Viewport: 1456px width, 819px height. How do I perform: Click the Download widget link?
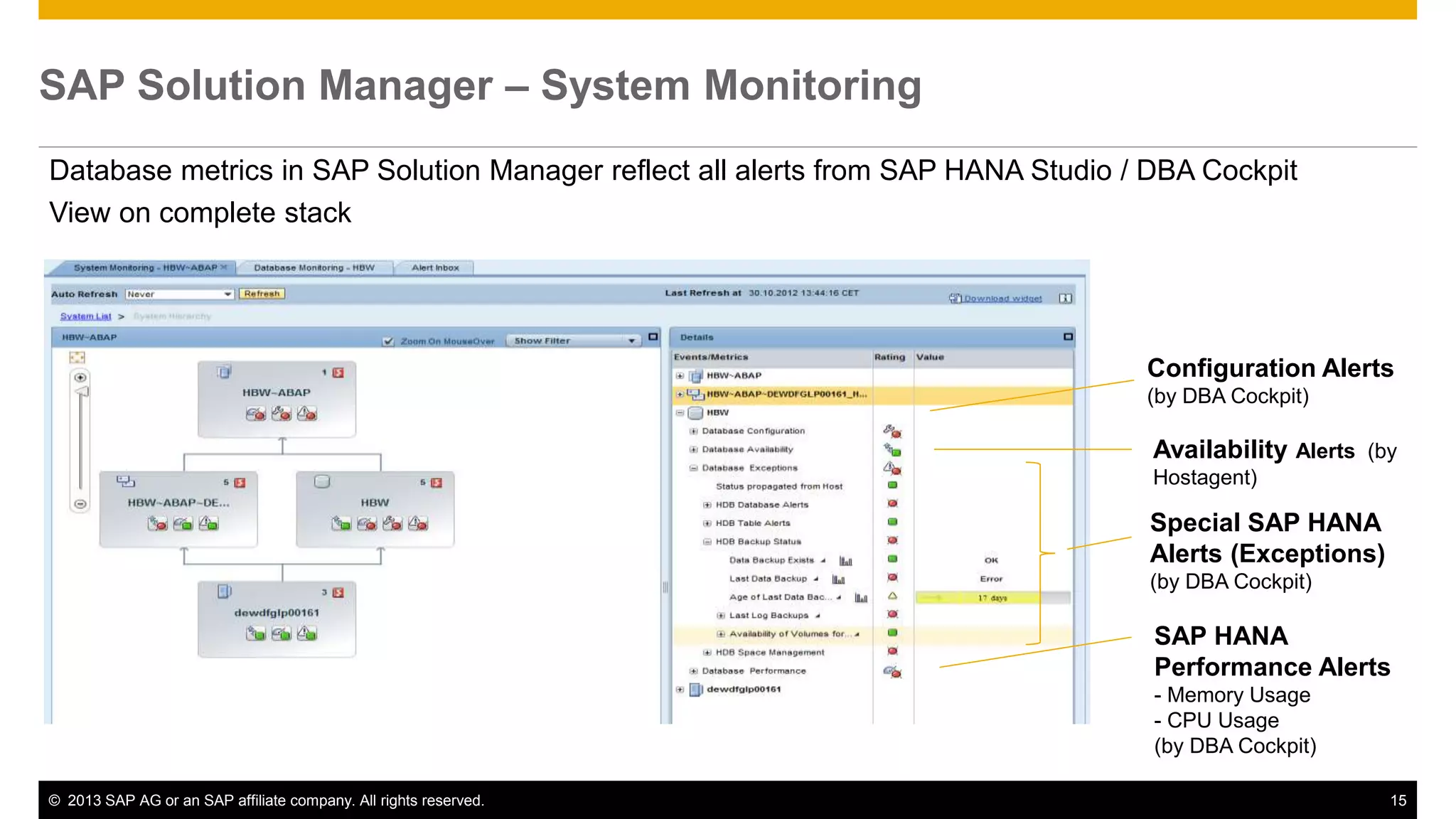(1002, 299)
